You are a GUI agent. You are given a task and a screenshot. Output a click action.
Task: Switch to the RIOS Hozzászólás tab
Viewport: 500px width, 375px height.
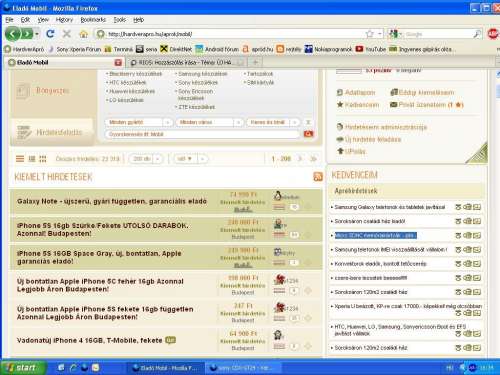pyautogui.click(x=186, y=62)
